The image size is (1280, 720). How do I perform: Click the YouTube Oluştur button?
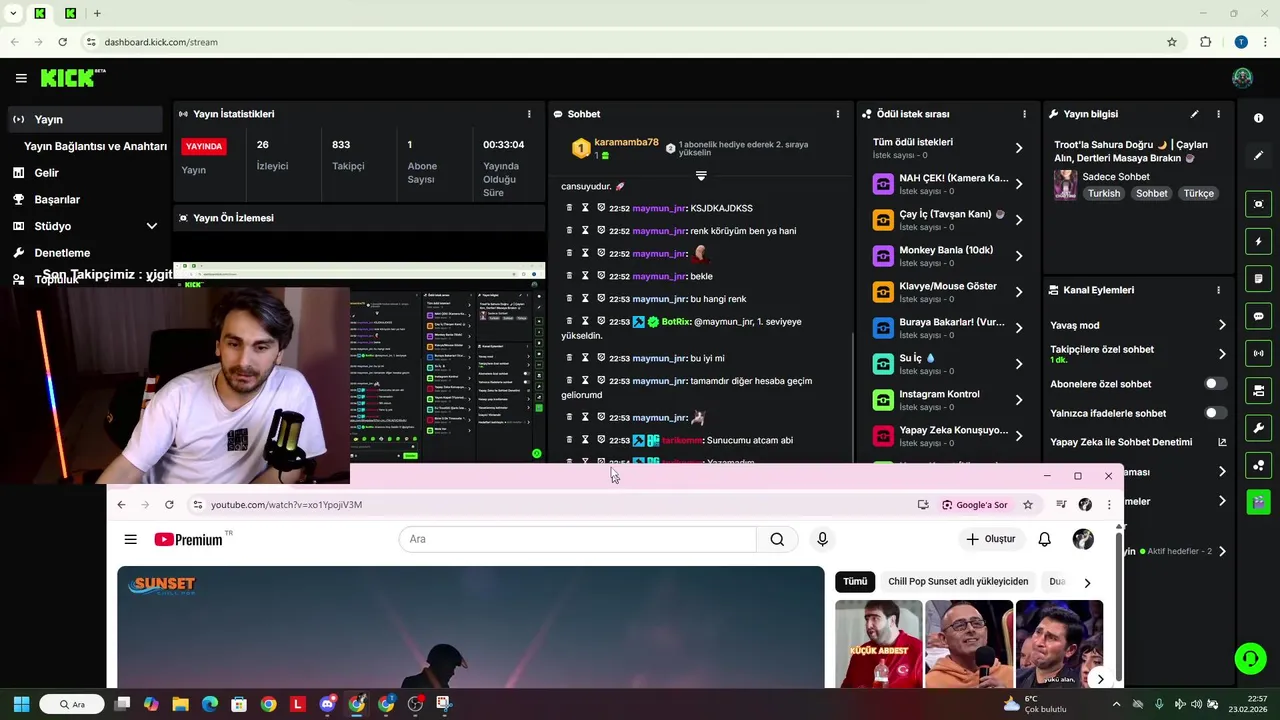tap(990, 539)
